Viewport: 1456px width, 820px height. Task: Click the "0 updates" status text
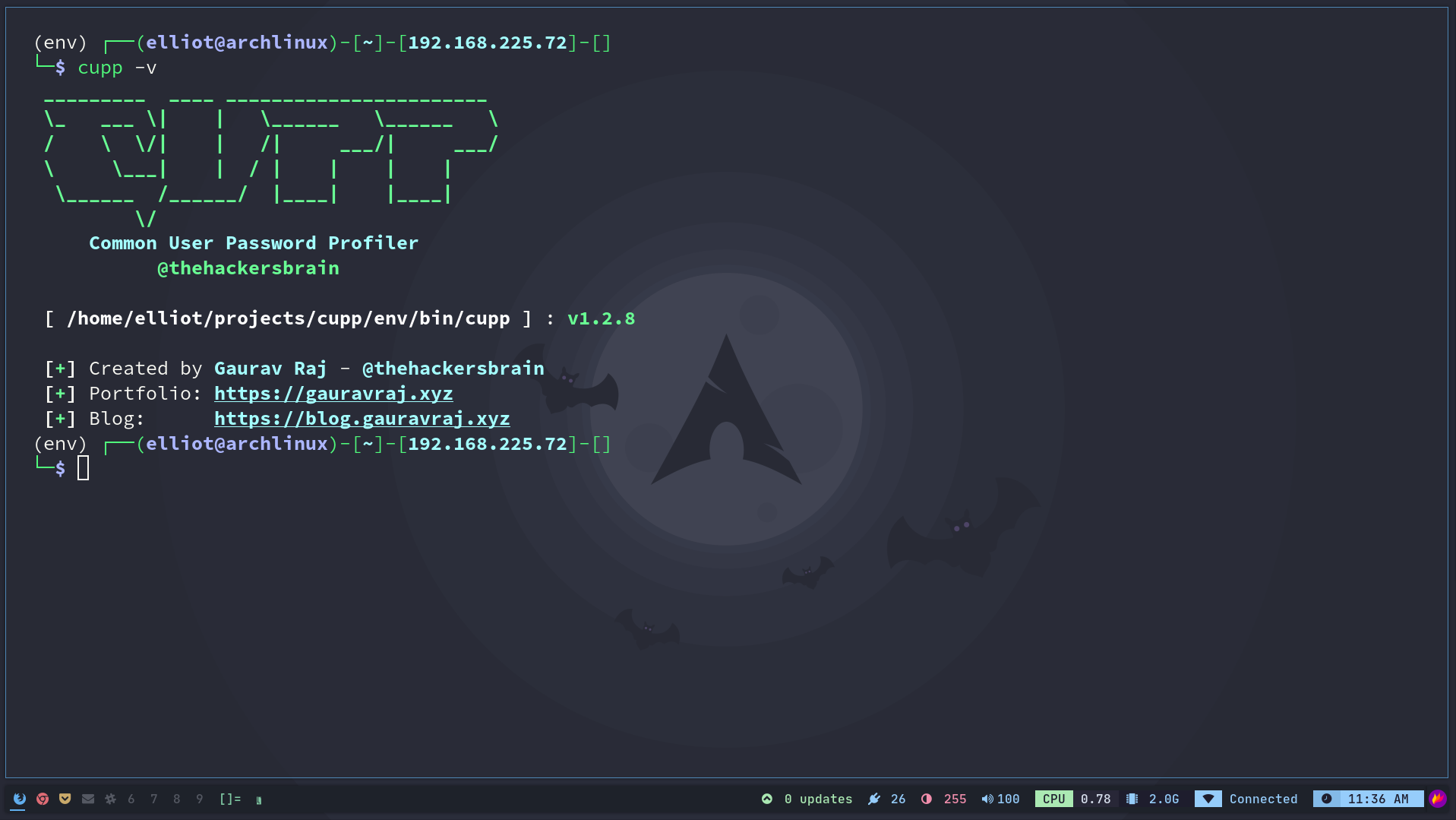818,799
